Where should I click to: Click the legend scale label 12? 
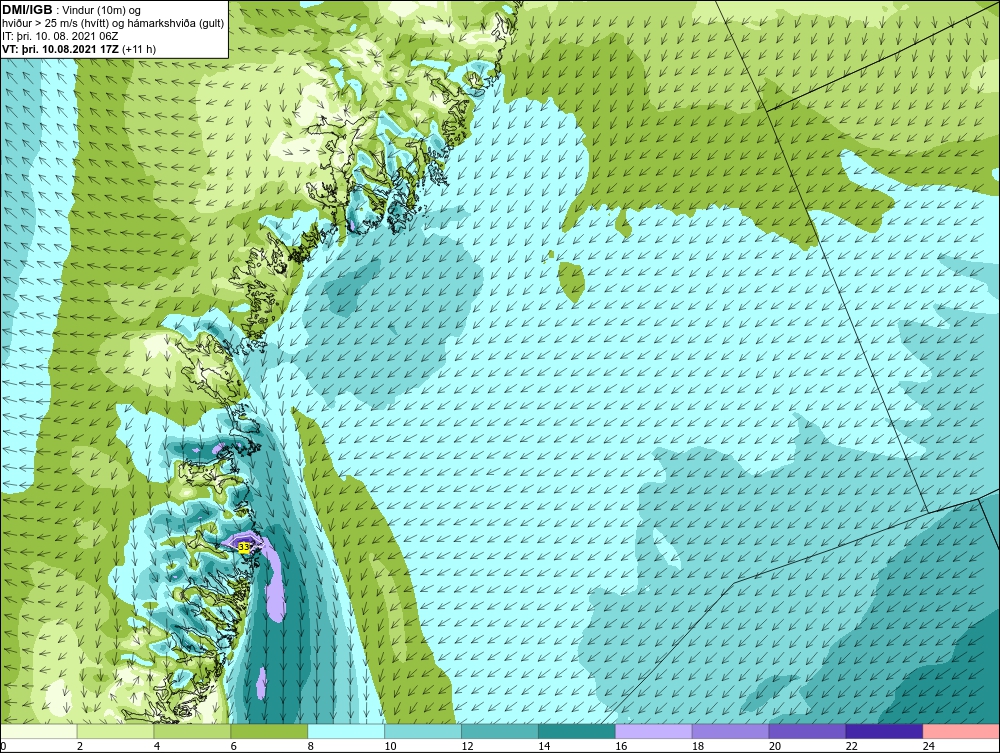[x=467, y=746]
